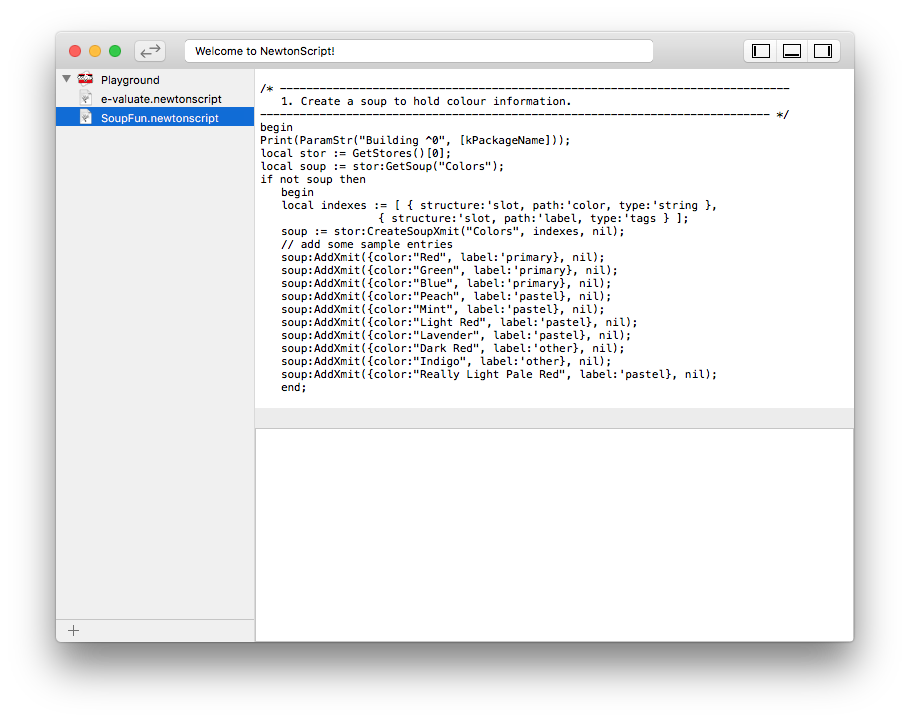
Task: Select SoupFun.newtonscript in sidebar
Action: coord(155,117)
